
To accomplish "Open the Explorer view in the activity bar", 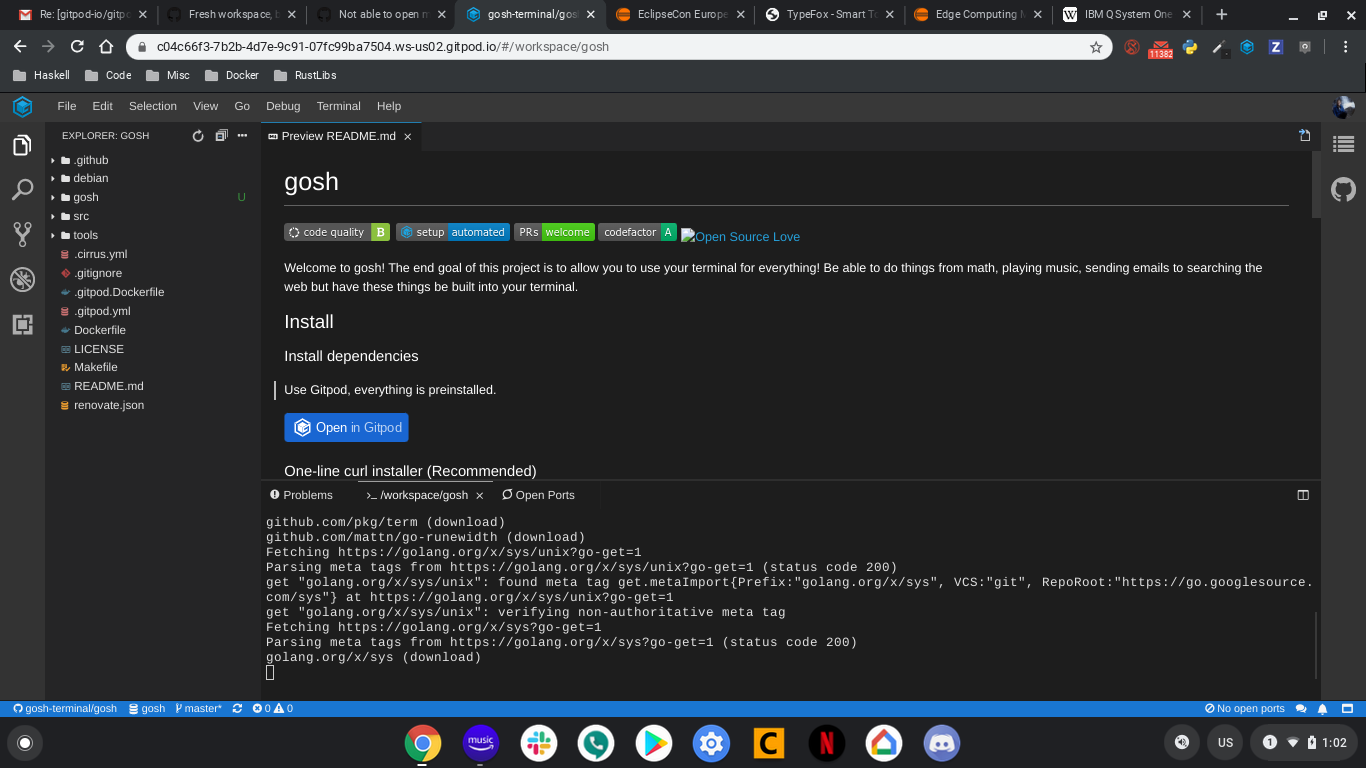I will 22,146.
